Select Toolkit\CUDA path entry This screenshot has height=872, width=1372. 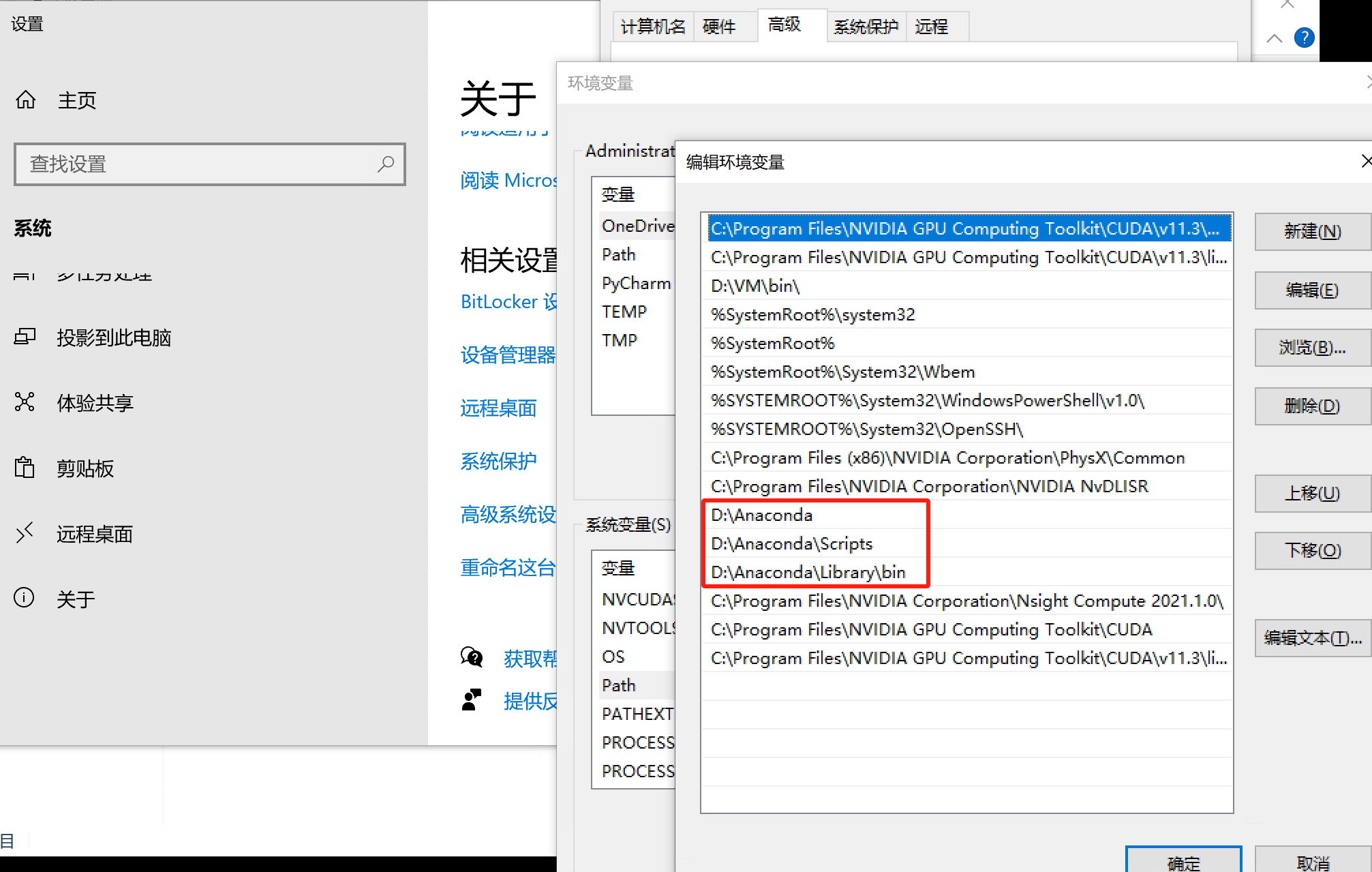point(969,629)
